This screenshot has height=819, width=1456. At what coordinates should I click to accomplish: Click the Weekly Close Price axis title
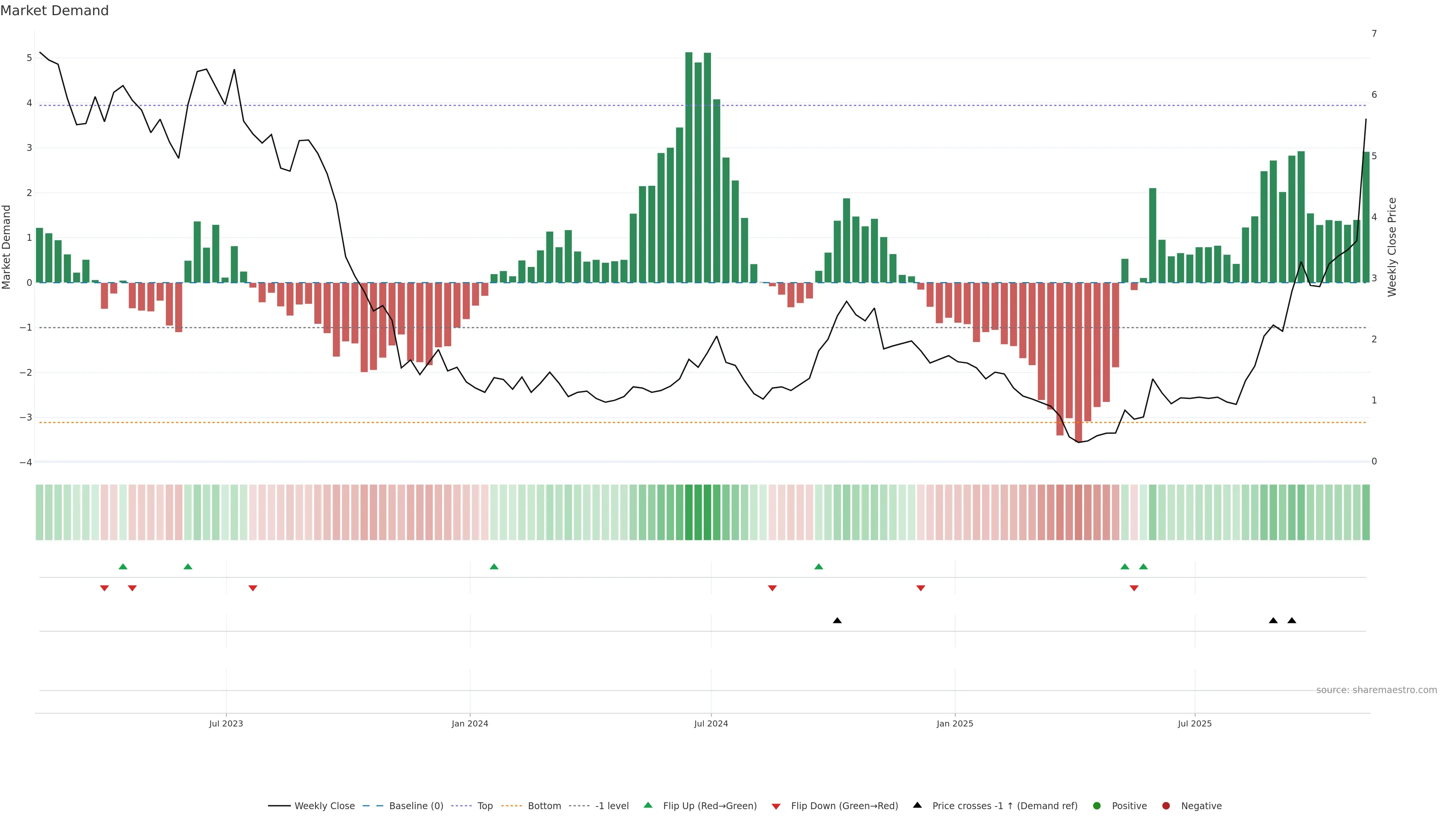click(1392, 247)
